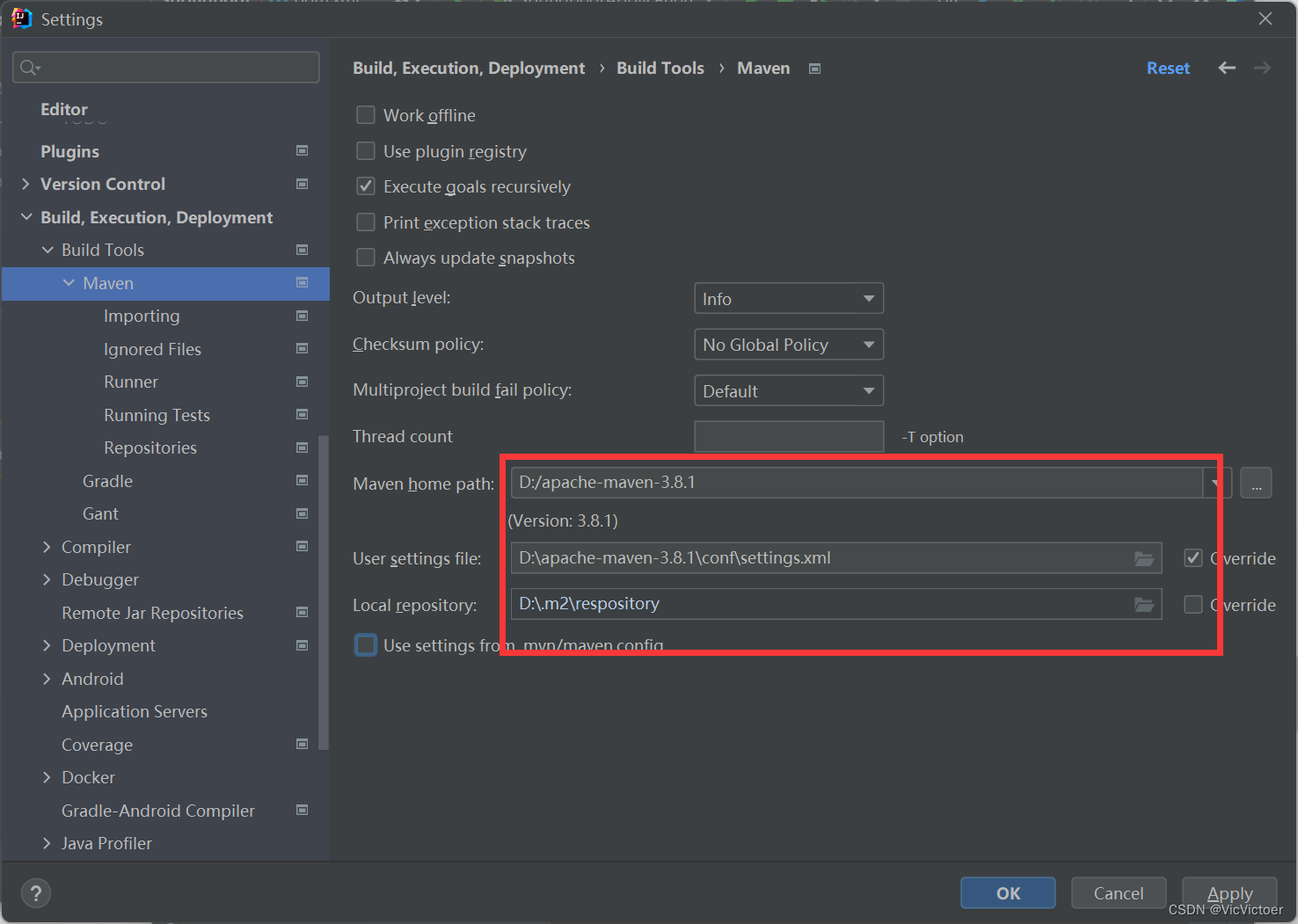Click the project-level icon beside Importing
Screen dimensions: 1298x924
(302, 316)
